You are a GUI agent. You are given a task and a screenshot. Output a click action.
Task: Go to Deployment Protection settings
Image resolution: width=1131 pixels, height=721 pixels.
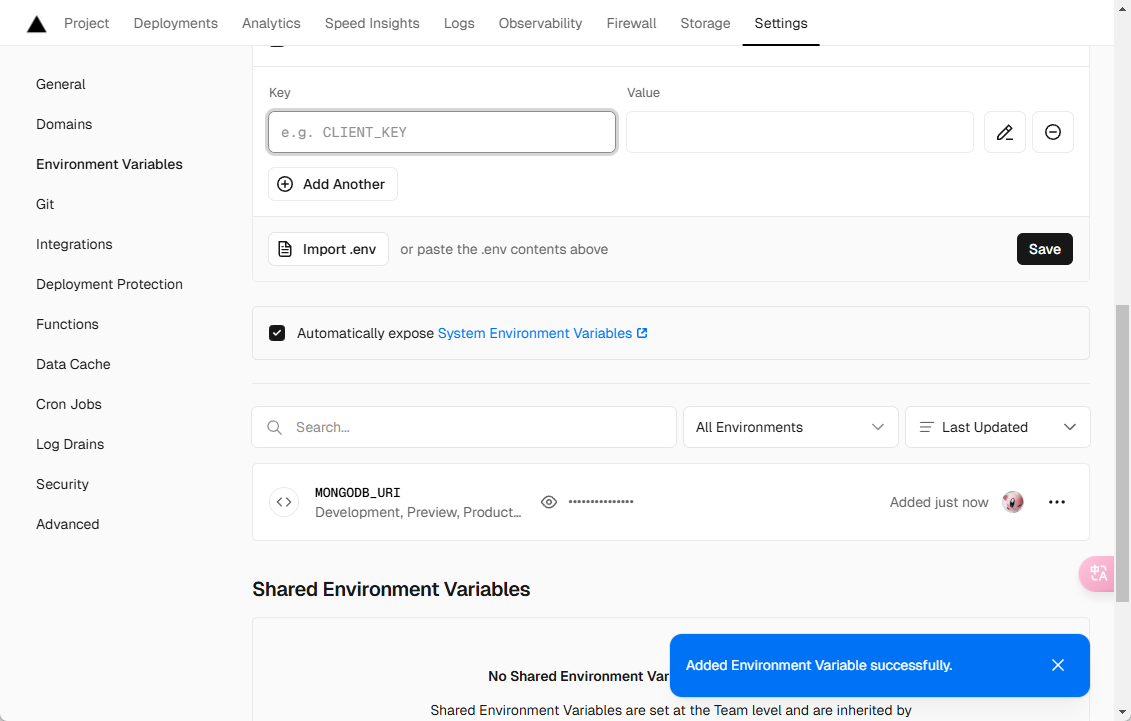coord(109,284)
